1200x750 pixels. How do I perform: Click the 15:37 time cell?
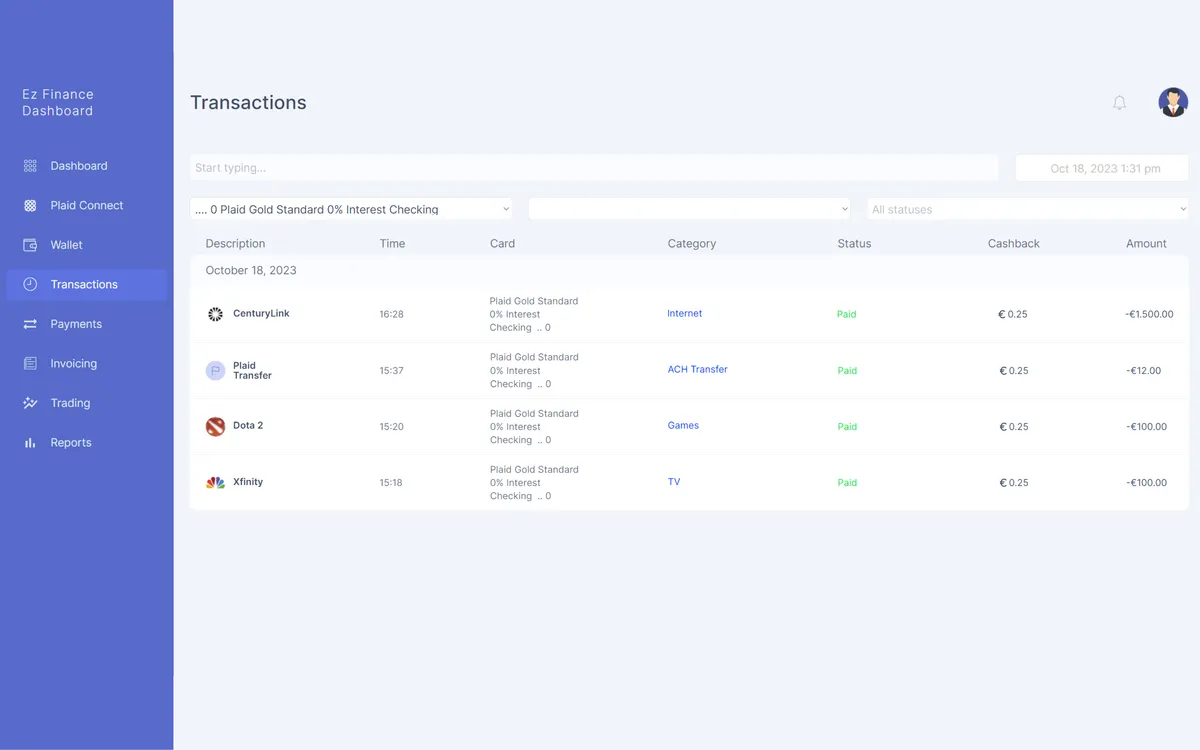pyautogui.click(x=391, y=370)
